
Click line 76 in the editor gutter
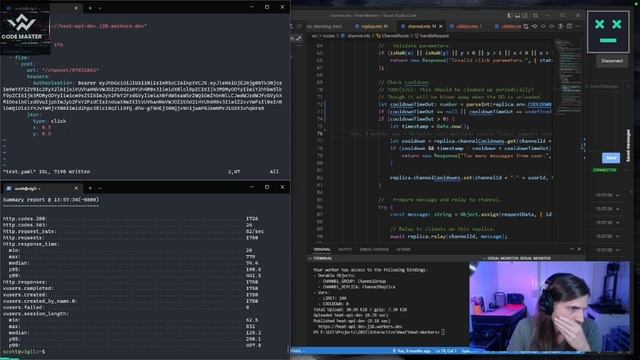(x=320, y=133)
